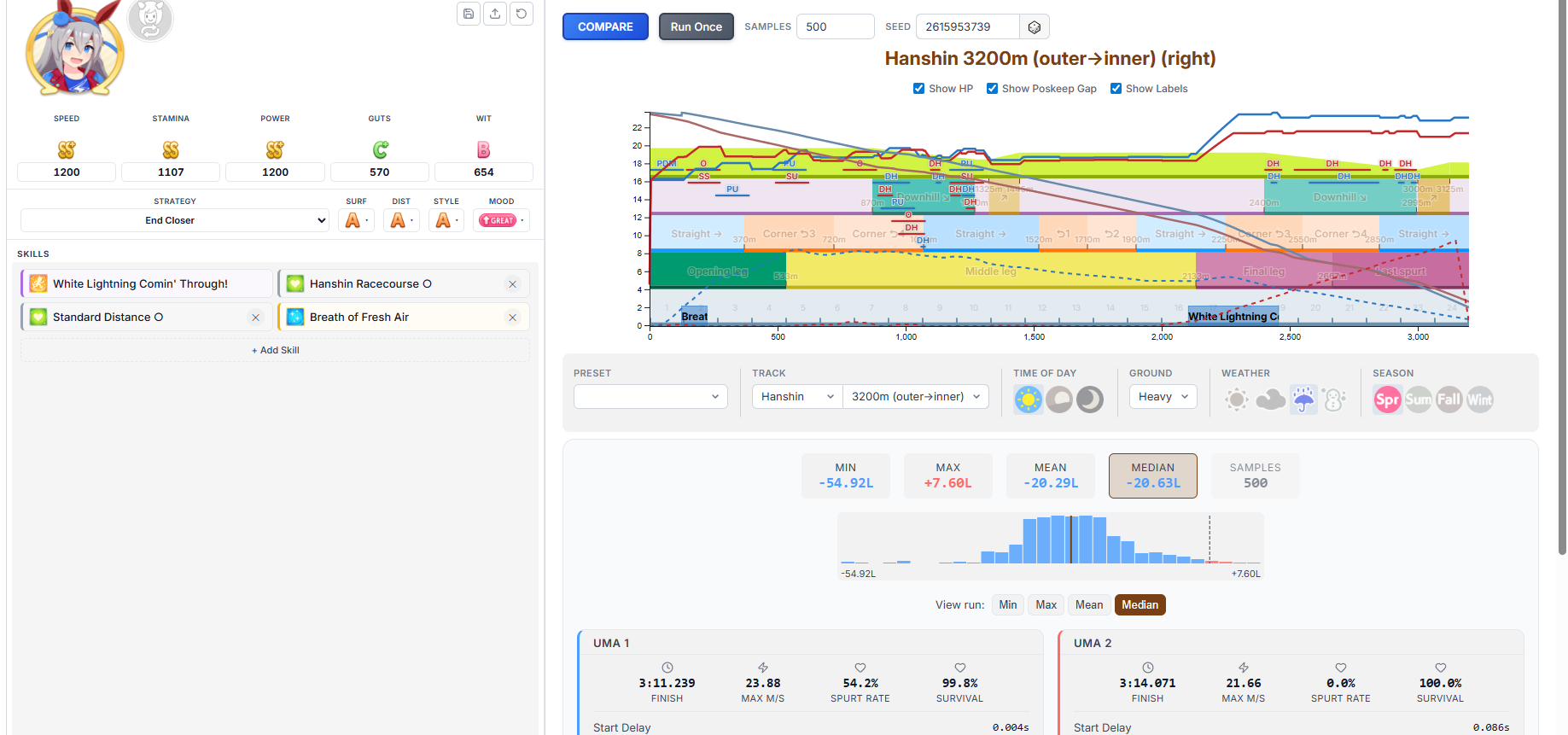Open the Style aptitude dropdown
The width and height of the screenshot is (1568, 735).
click(x=447, y=220)
